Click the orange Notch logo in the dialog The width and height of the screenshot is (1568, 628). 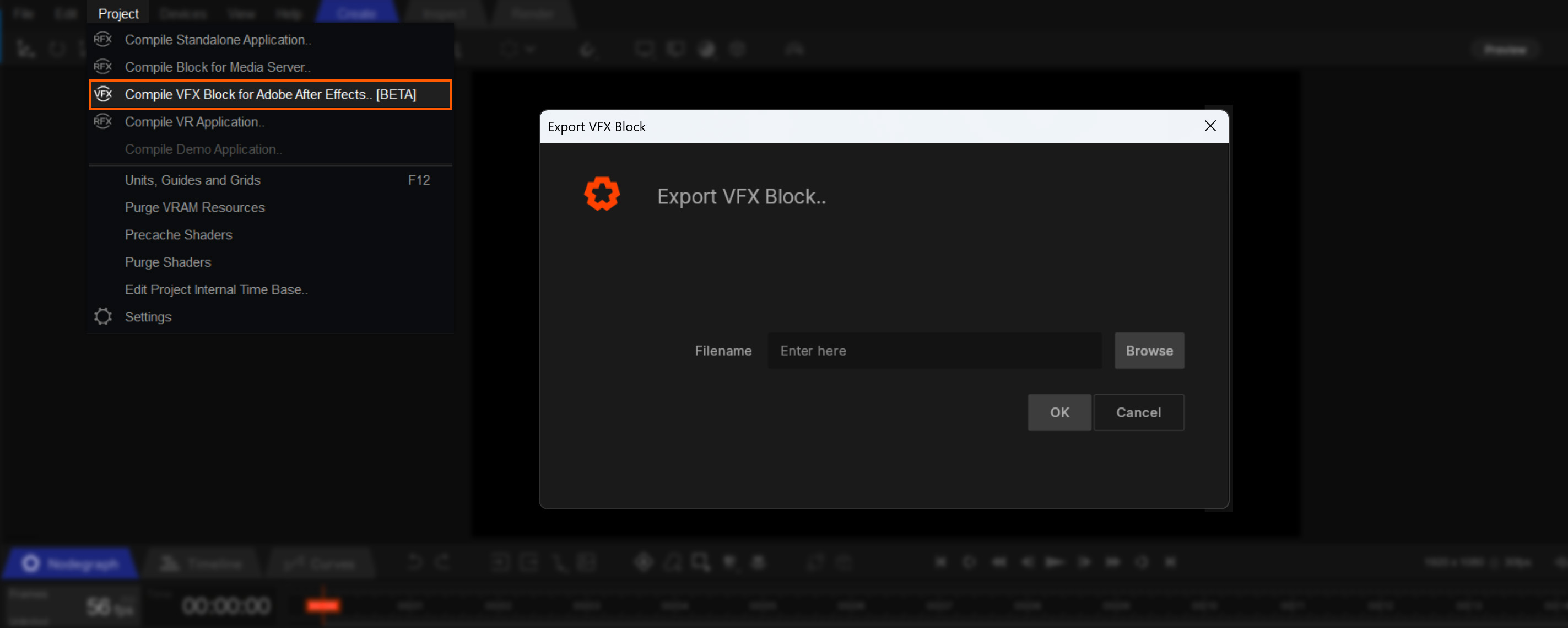pyautogui.click(x=602, y=194)
